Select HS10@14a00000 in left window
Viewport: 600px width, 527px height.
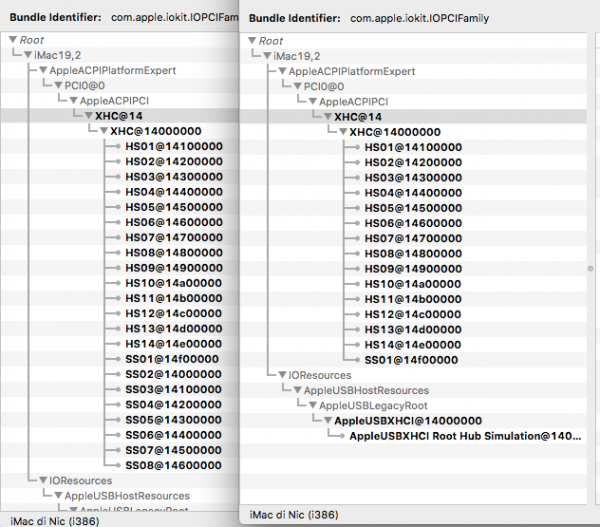[x=174, y=283]
